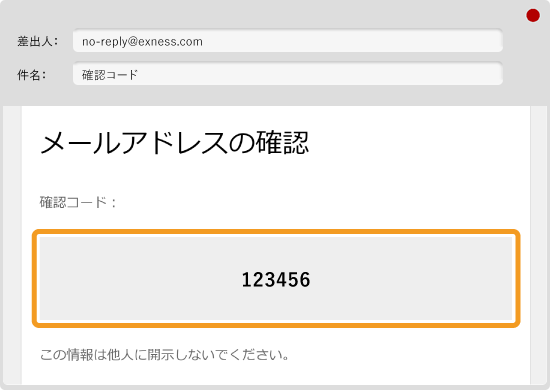Close the email window with red dot
The height and width of the screenshot is (390, 550).
(533, 15)
